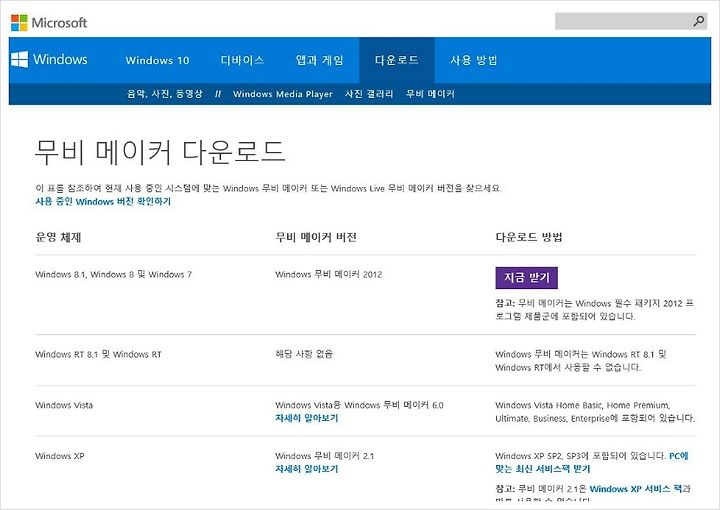
Task: Open the 사용 방법 menu item
Action: click(x=474, y=60)
